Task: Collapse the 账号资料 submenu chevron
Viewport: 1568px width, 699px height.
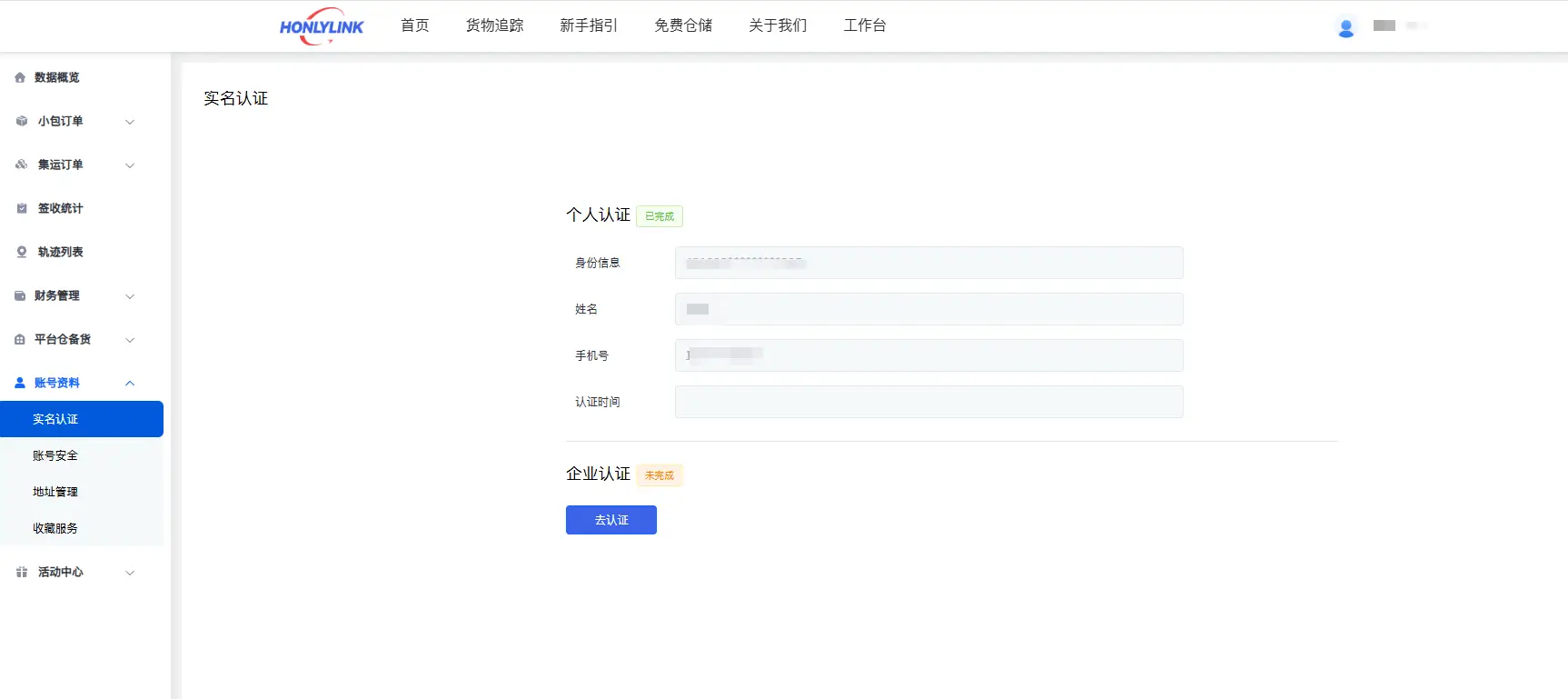Action: [x=130, y=384]
